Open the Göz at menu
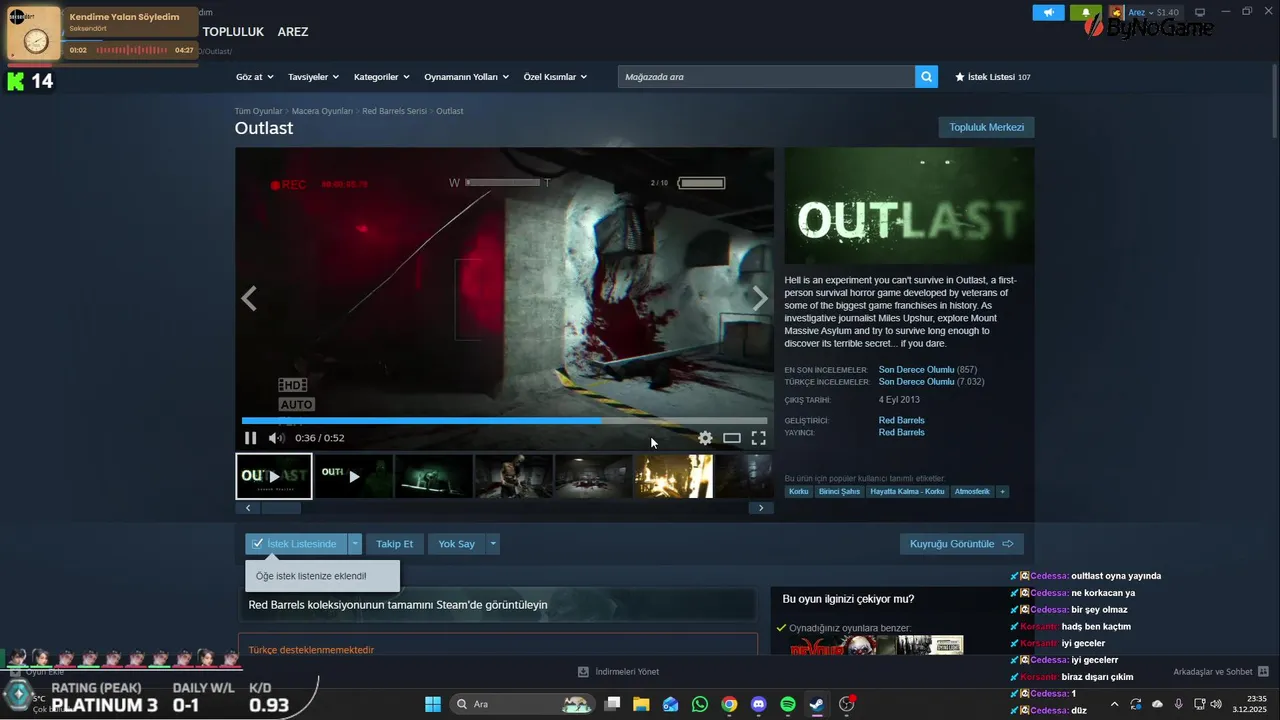Viewport: 1280px width, 720px height. pos(253,77)
